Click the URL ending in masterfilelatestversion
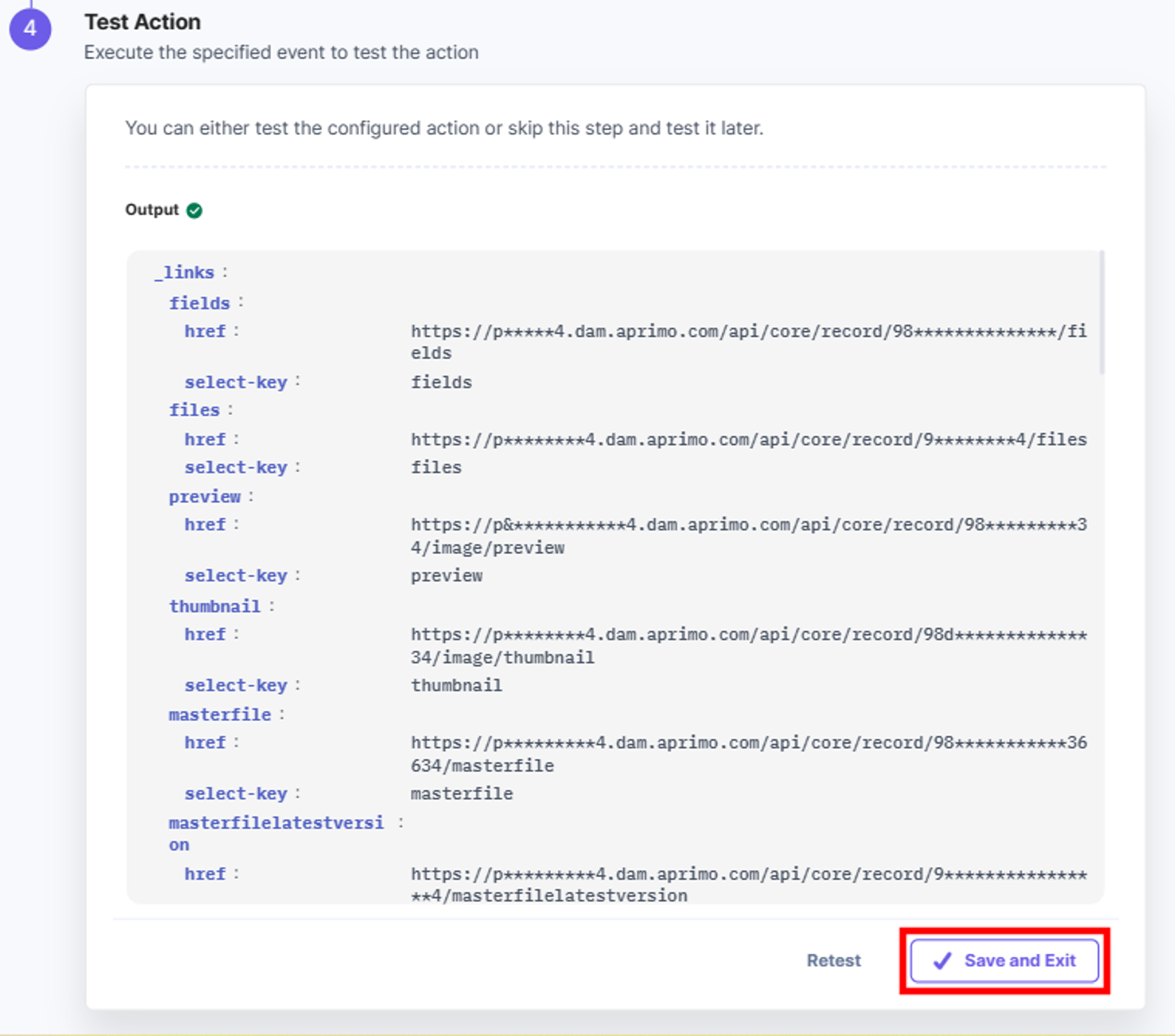1175x1036 pixels. (748, 885)
